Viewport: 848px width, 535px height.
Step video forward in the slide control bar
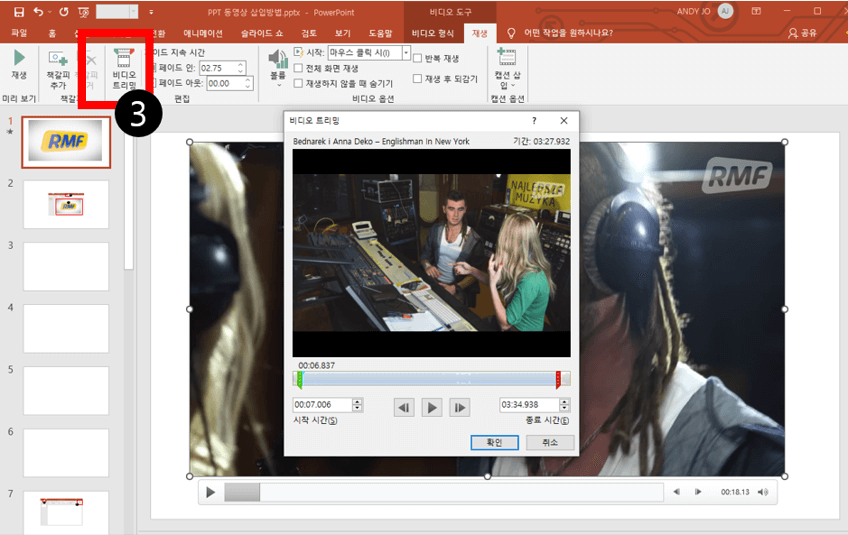pos(698,492)
